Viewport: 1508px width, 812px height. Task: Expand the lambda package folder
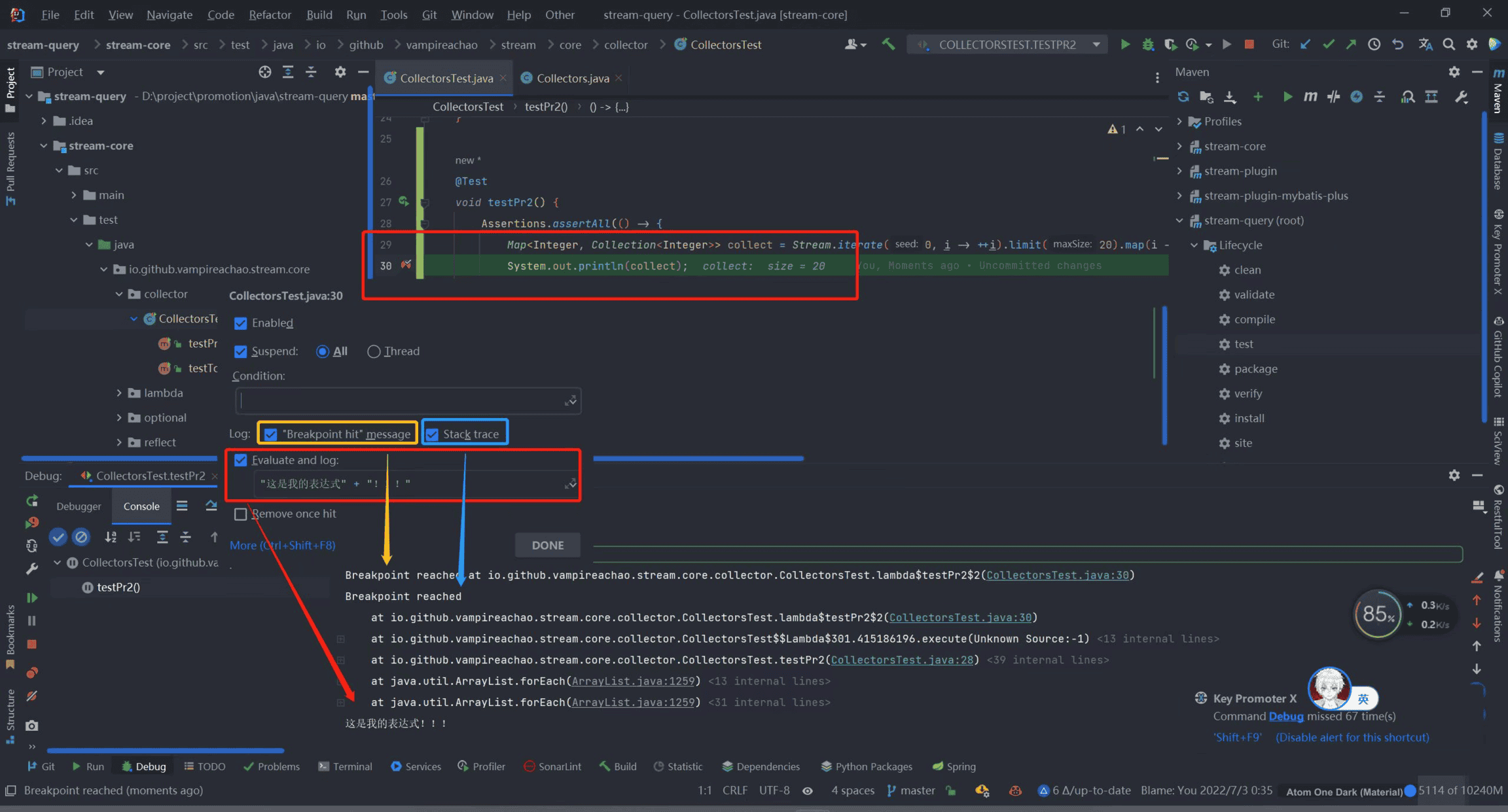119,393
